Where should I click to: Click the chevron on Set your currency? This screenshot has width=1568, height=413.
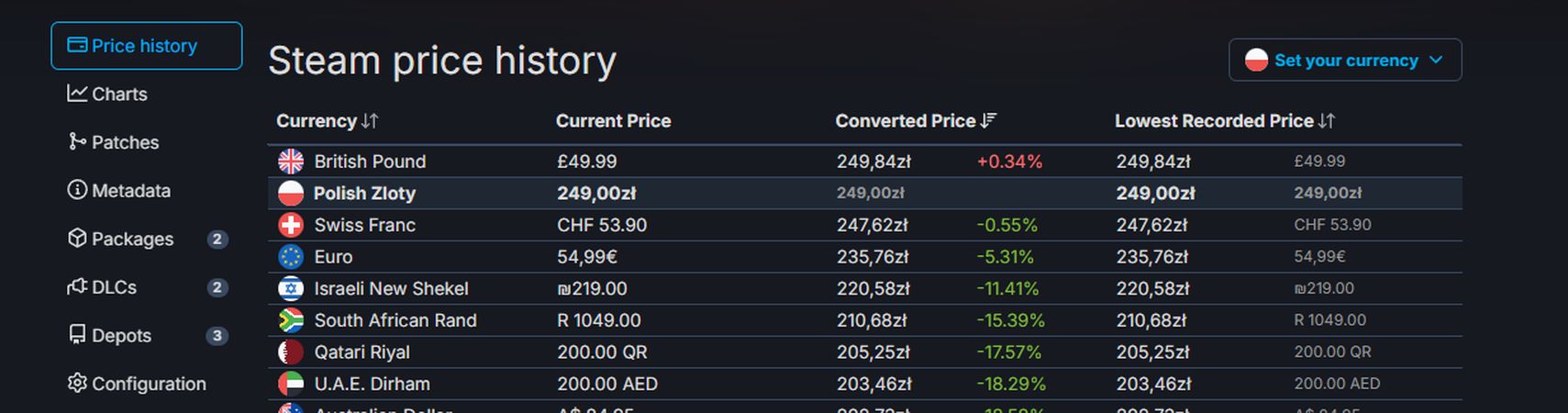(1436, 61)
